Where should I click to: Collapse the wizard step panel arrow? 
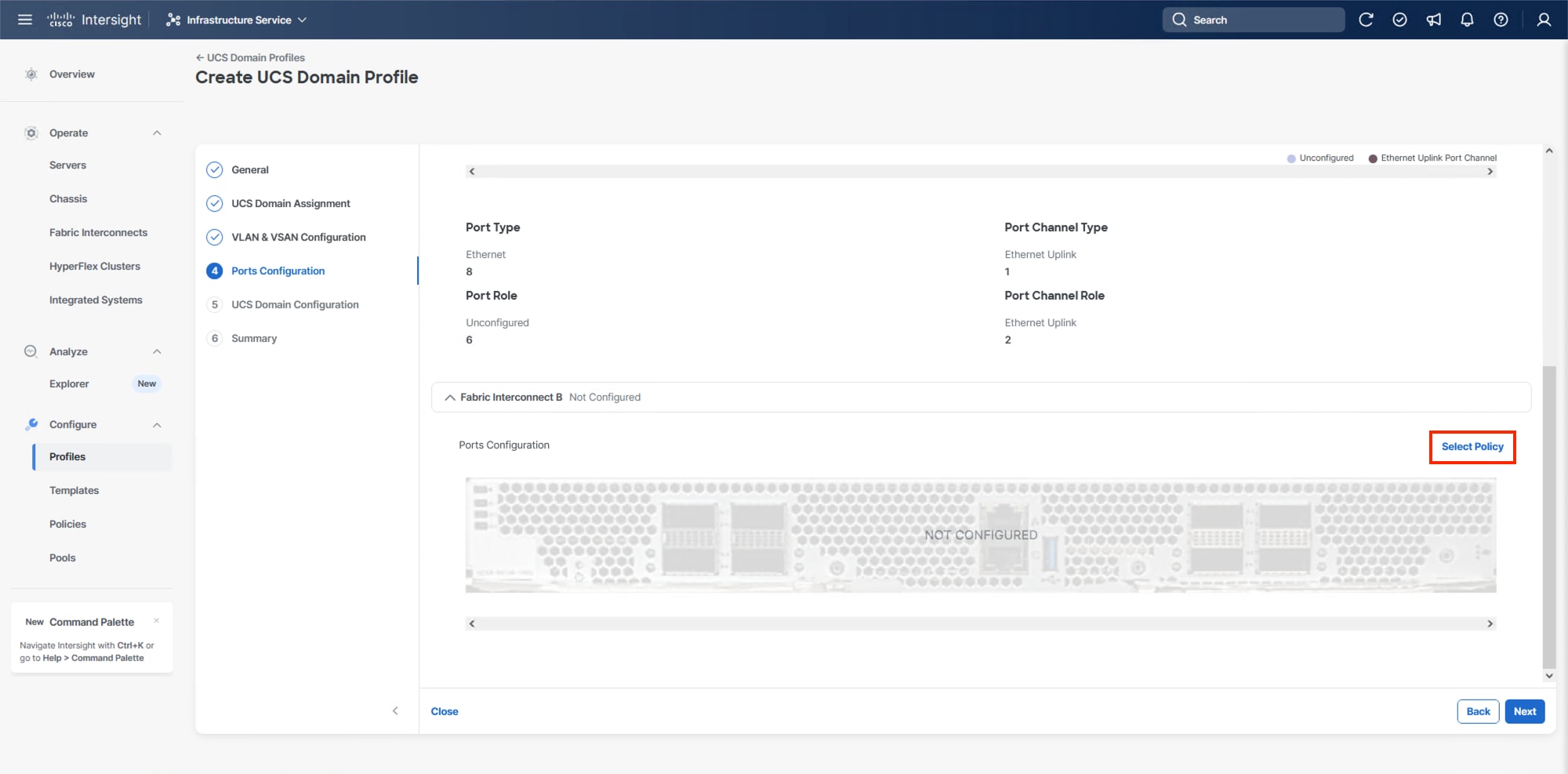pos(396,710)
